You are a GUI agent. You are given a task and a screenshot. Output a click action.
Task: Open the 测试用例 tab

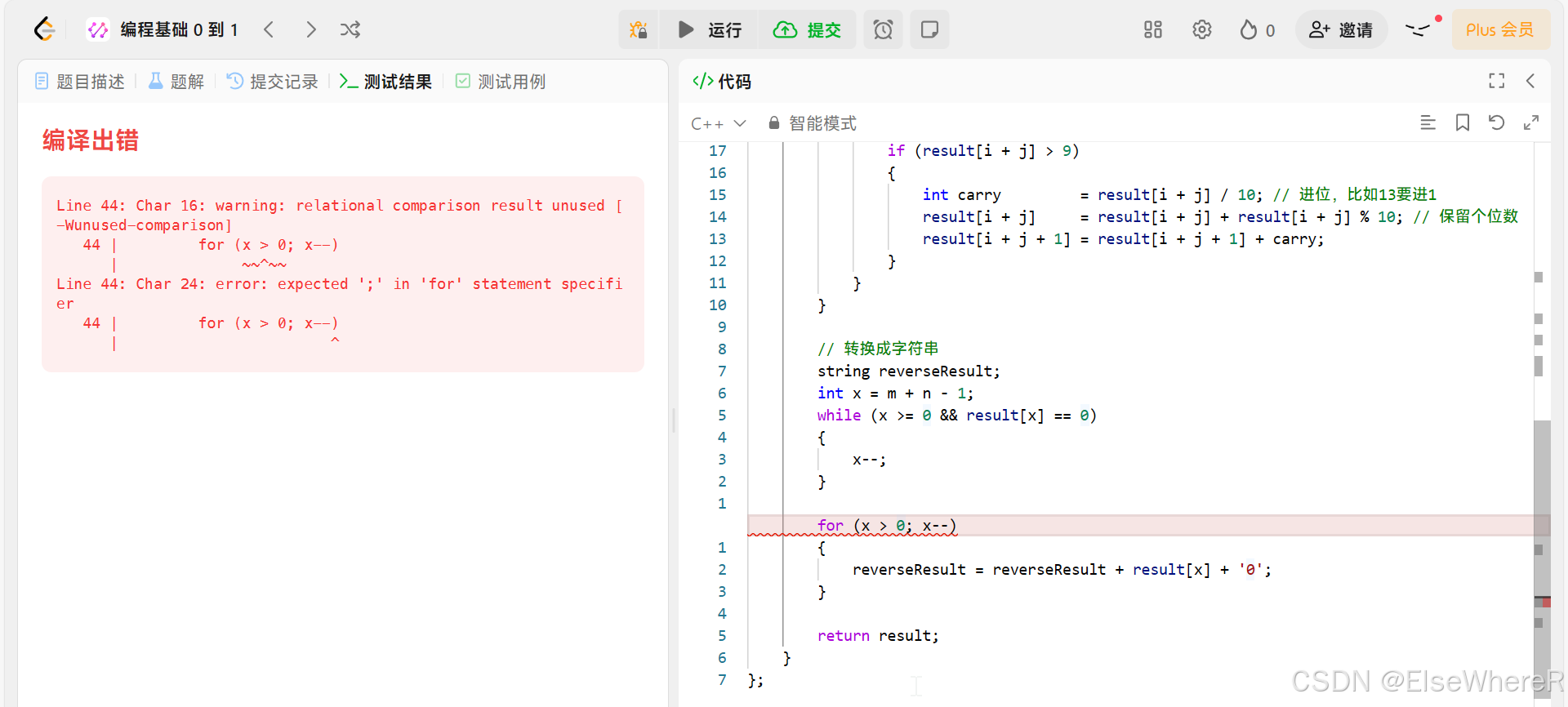500,82
